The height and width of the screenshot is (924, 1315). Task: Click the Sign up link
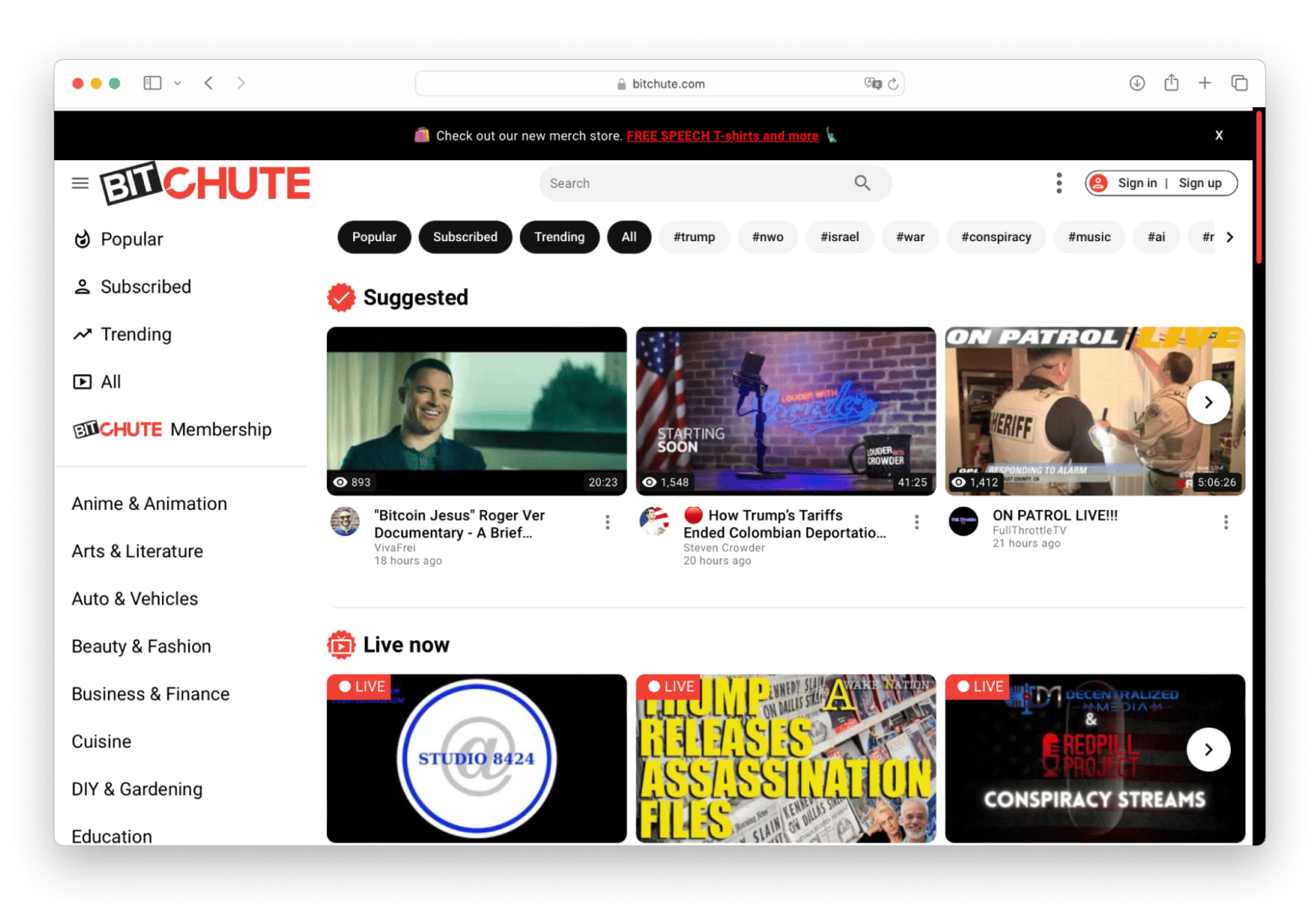[1200, 183]
